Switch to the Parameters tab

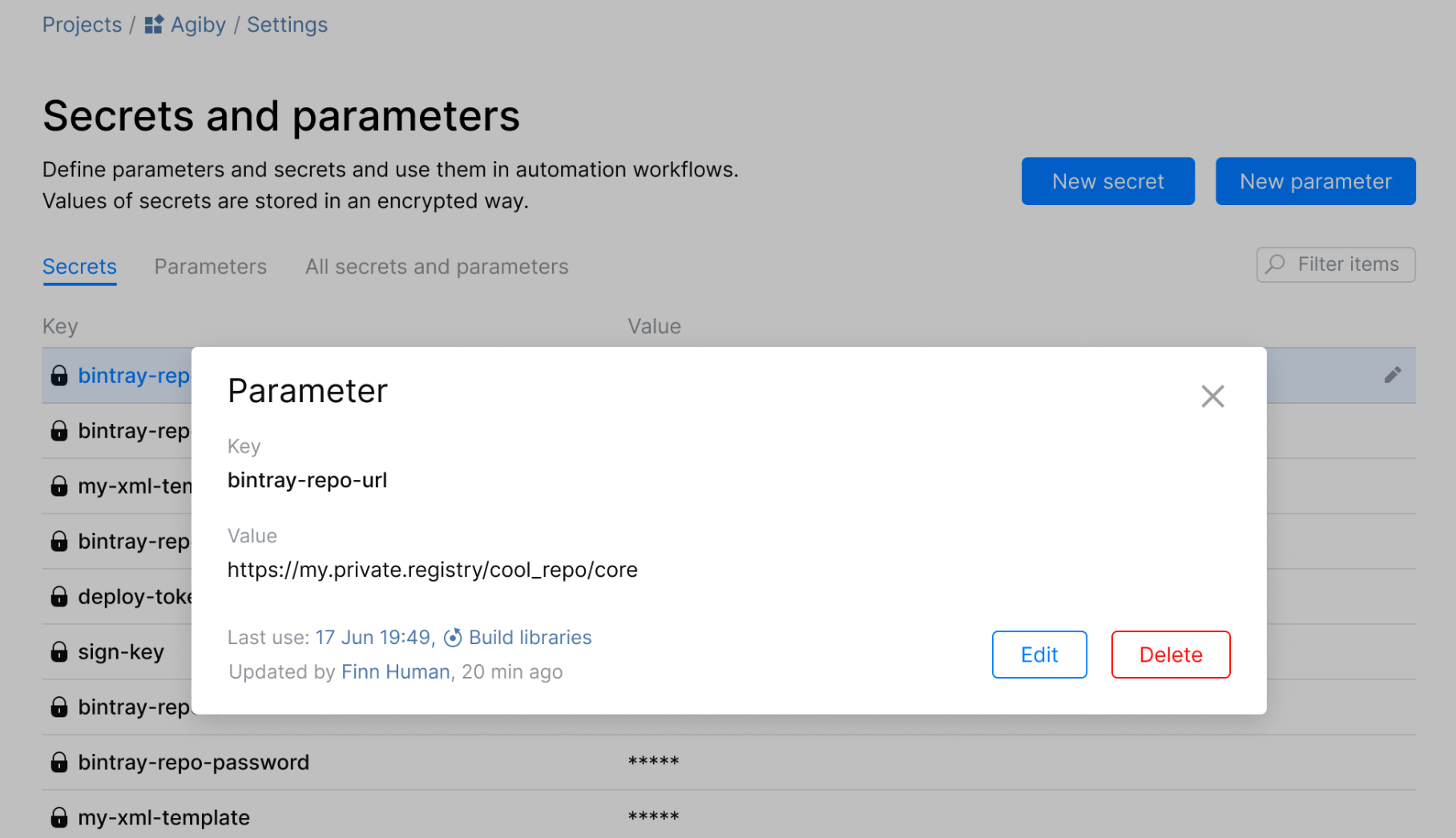click(x=210, y=267)
